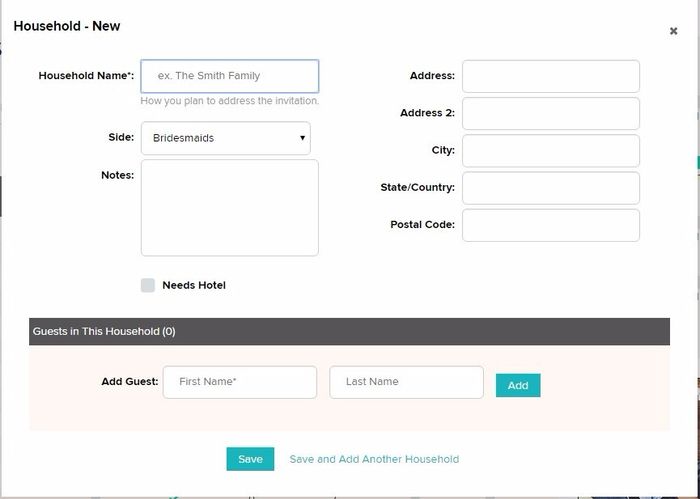This screenshot has width=700, height=499.
Task: Click the City input box
Action: pos(550,150)
